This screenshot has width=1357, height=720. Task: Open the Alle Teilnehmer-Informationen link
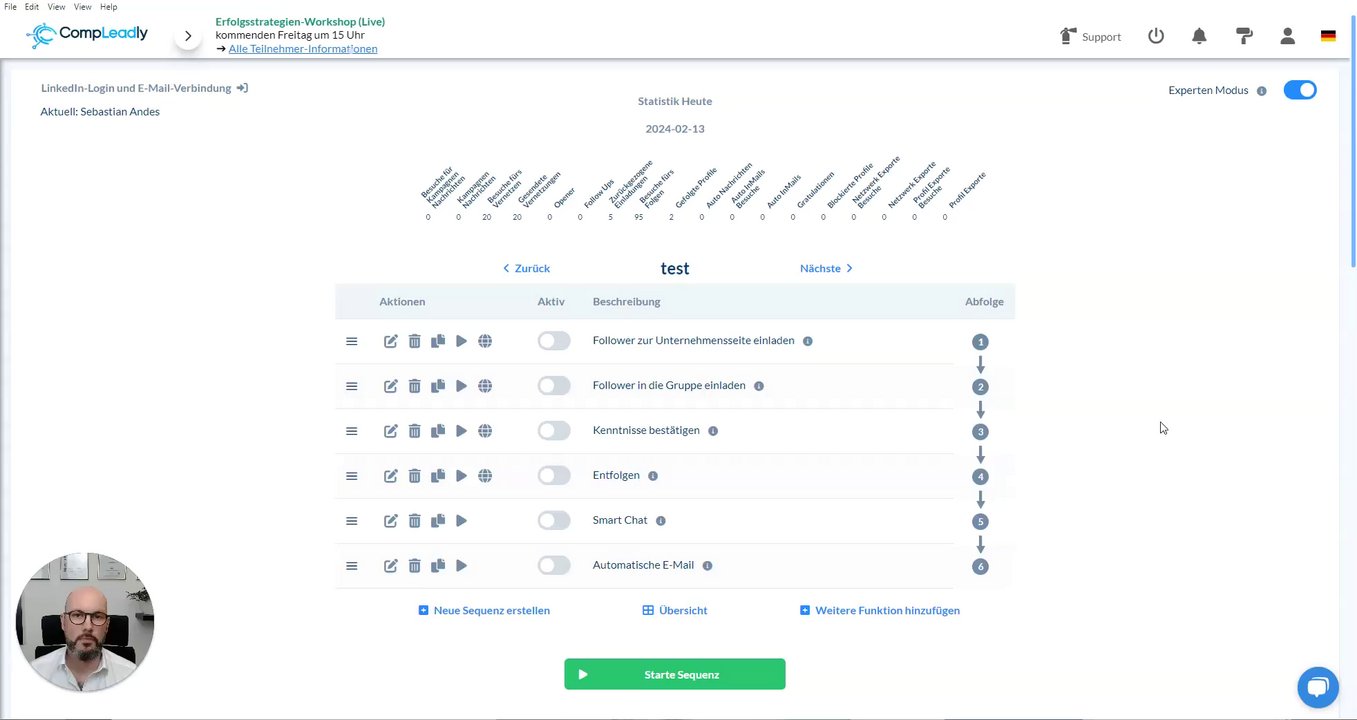point(303,49)
